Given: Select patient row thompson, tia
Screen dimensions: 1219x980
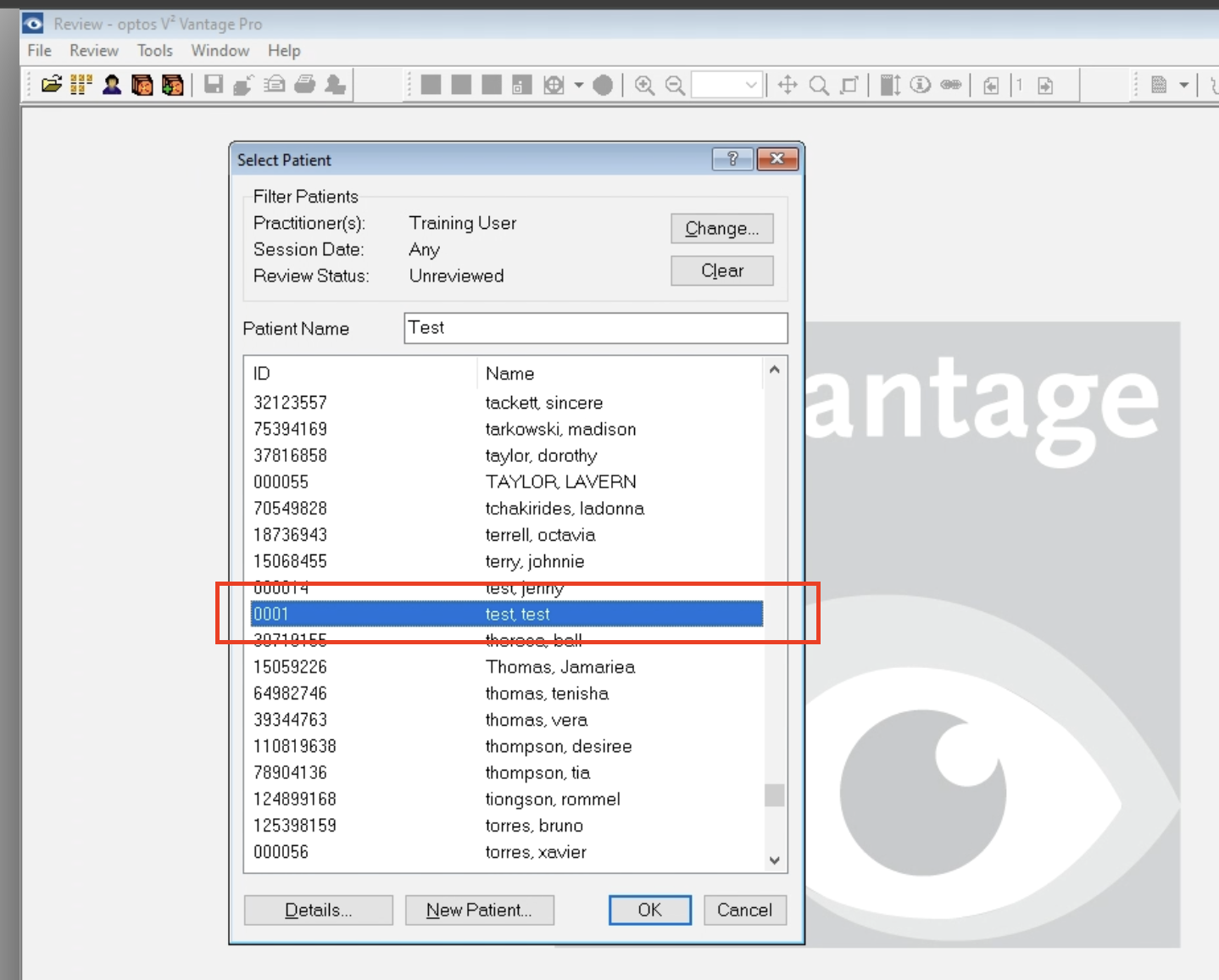Looking at the screenshot, I should 507,772.
